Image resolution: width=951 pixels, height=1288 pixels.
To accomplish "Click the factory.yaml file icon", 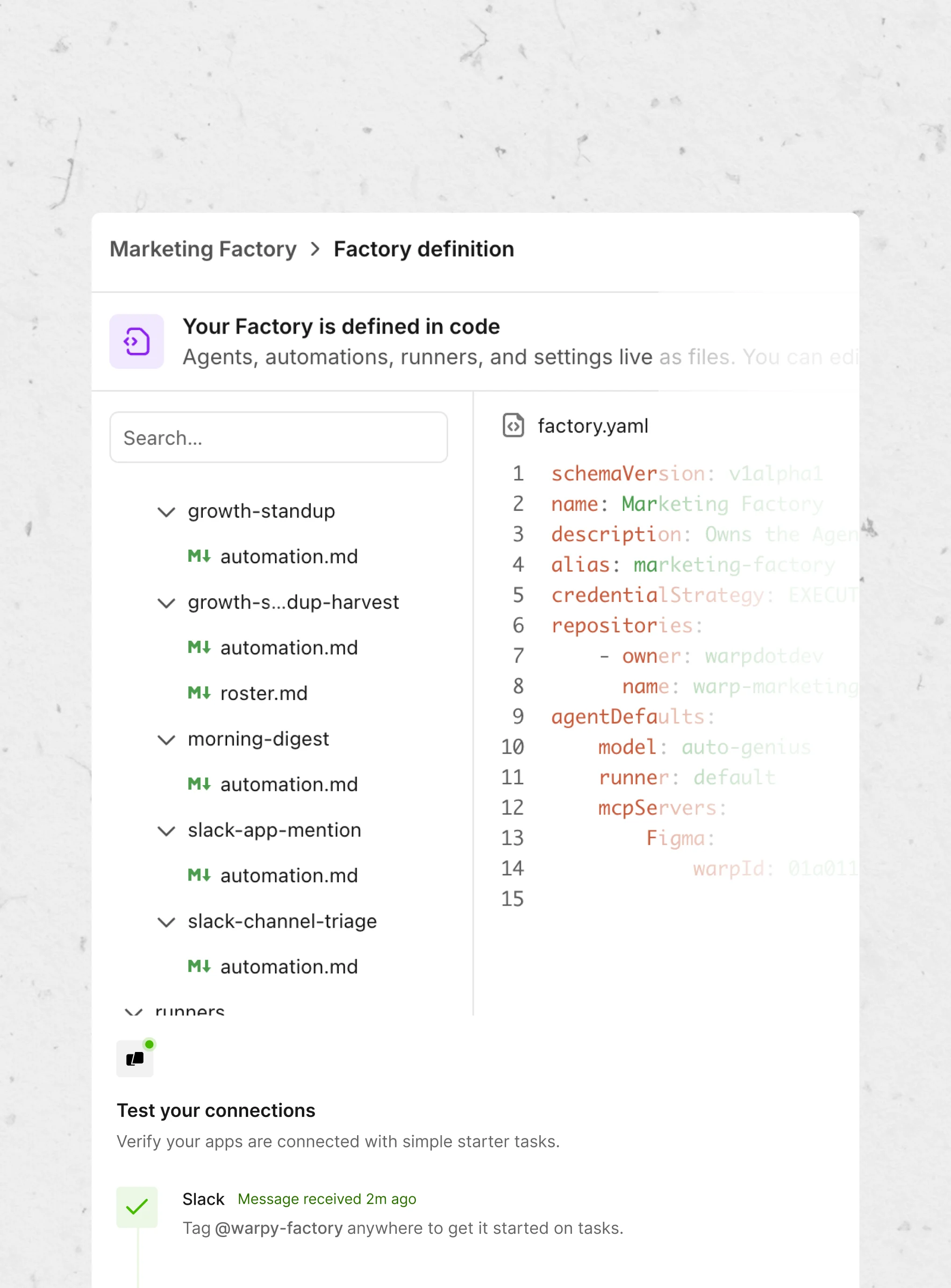I will (513, 425).
